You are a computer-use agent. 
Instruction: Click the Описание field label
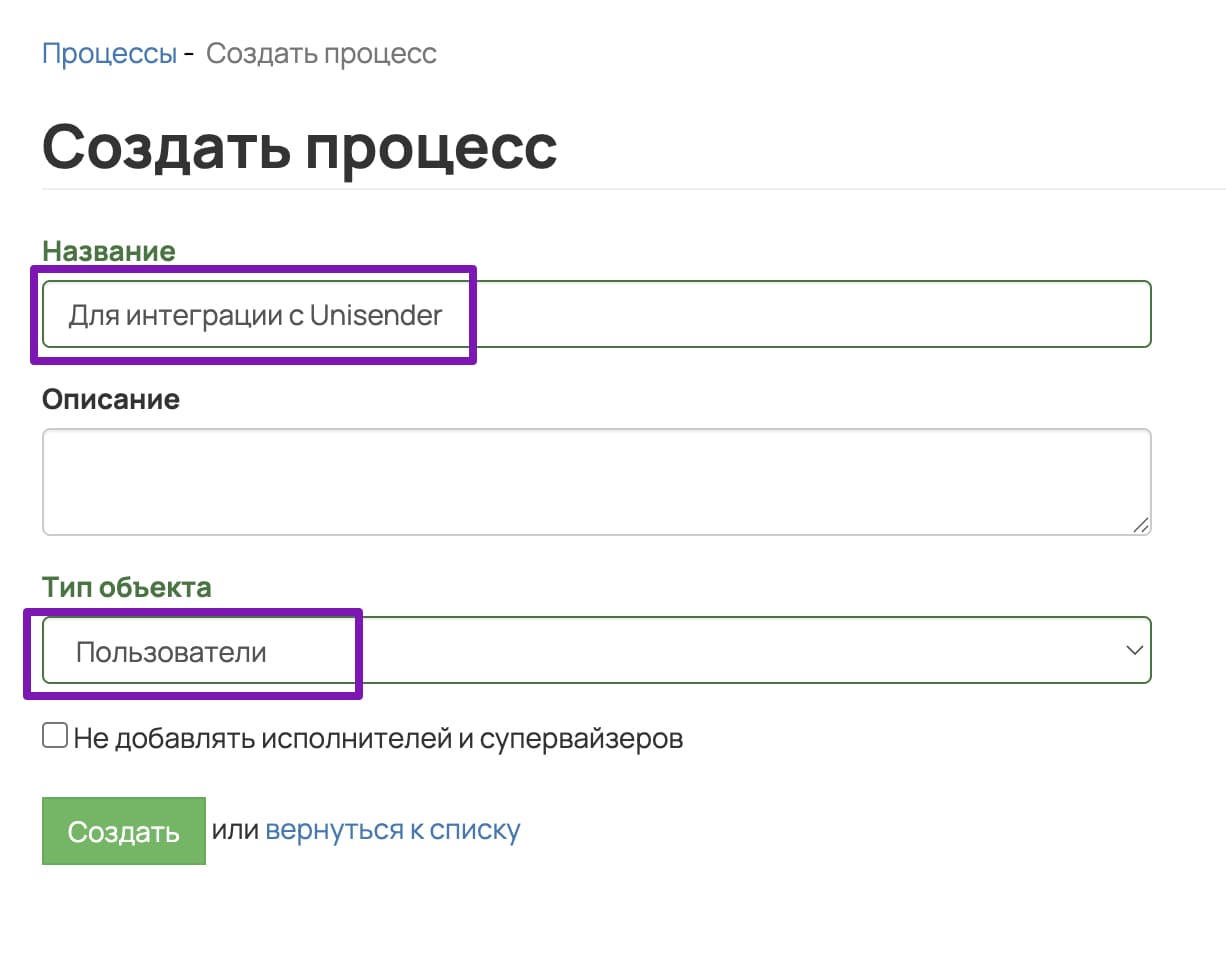[111, 399]
